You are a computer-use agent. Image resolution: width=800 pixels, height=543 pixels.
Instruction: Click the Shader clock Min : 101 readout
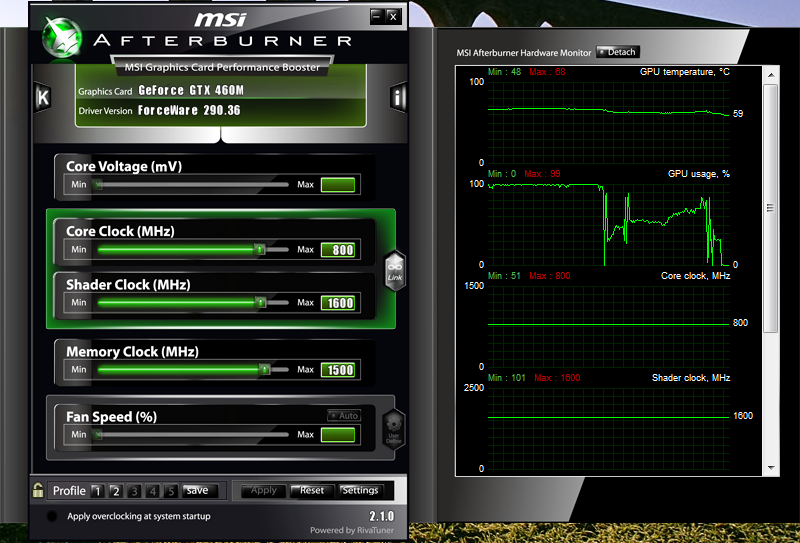pyautogui.click(x=506, y=378)
